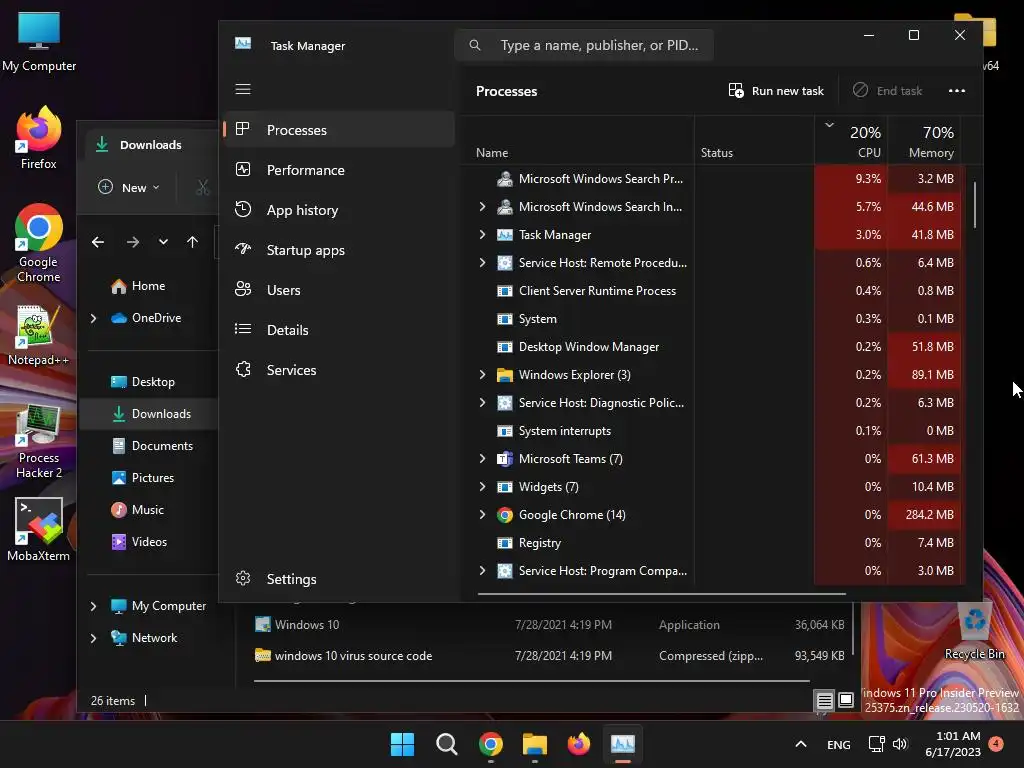
Task: Open Task Manager Settings
Action: click(x=339, y=579)
